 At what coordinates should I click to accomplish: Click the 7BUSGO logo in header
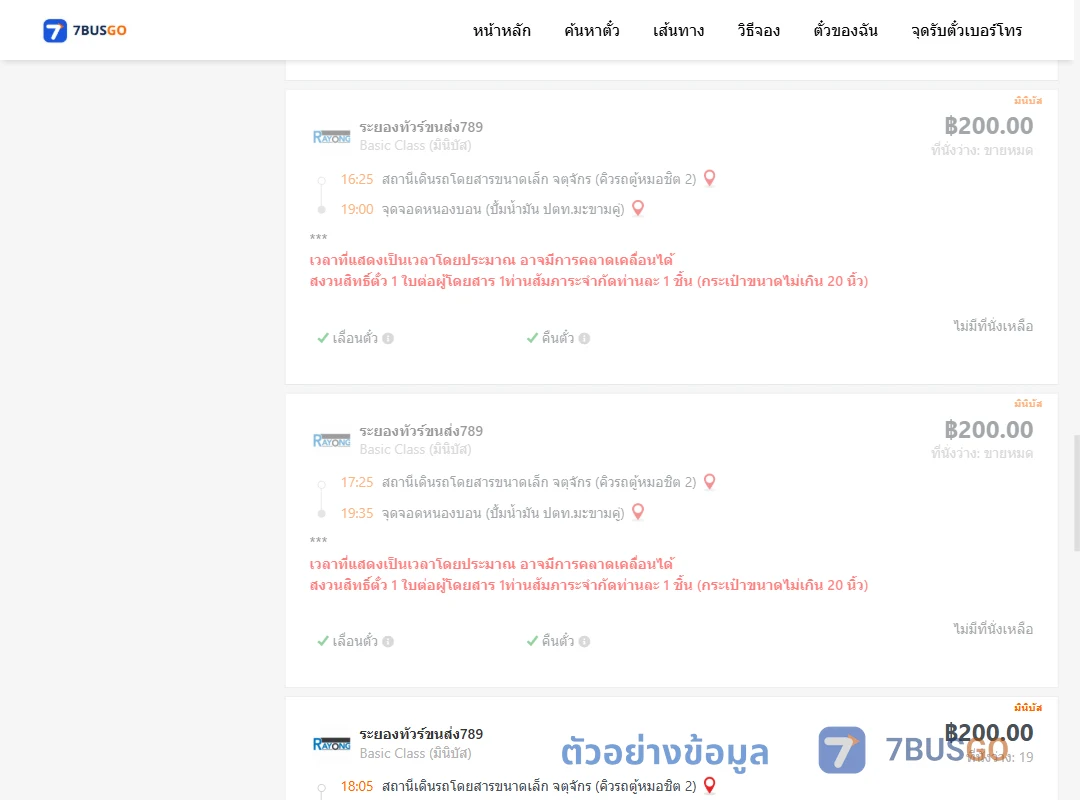(x=85, y=30)
